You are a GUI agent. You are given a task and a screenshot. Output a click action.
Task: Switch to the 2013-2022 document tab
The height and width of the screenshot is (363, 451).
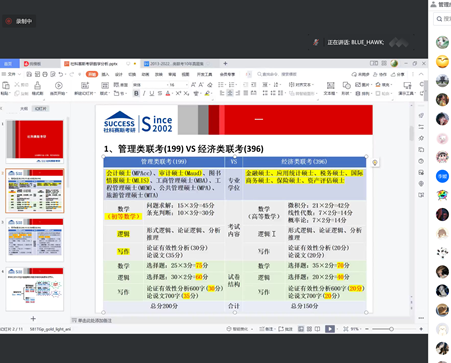[x=177, y=63]
